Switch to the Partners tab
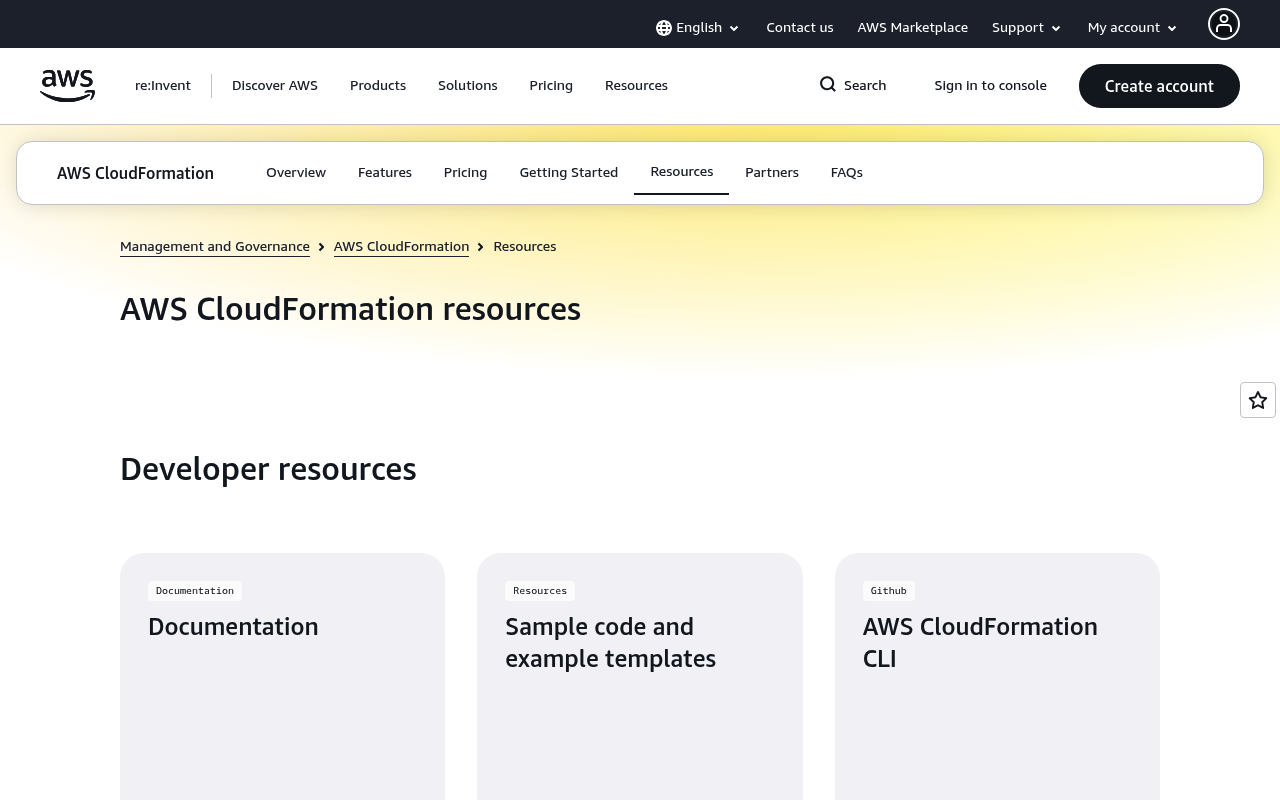This screenshot has height=800, width=1280. (x=772, y=173)
